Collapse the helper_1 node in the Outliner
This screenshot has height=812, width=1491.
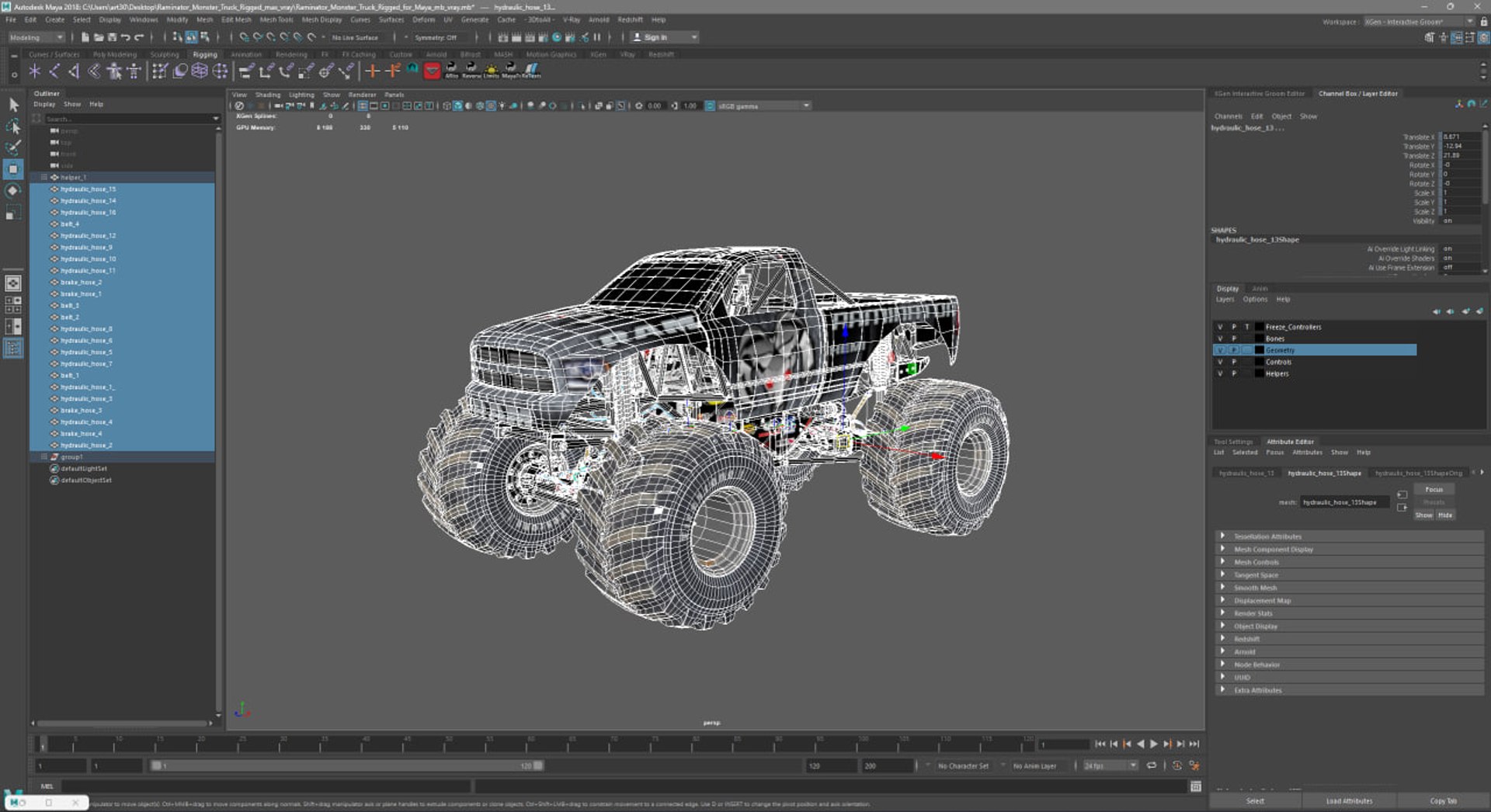point(44,177)
